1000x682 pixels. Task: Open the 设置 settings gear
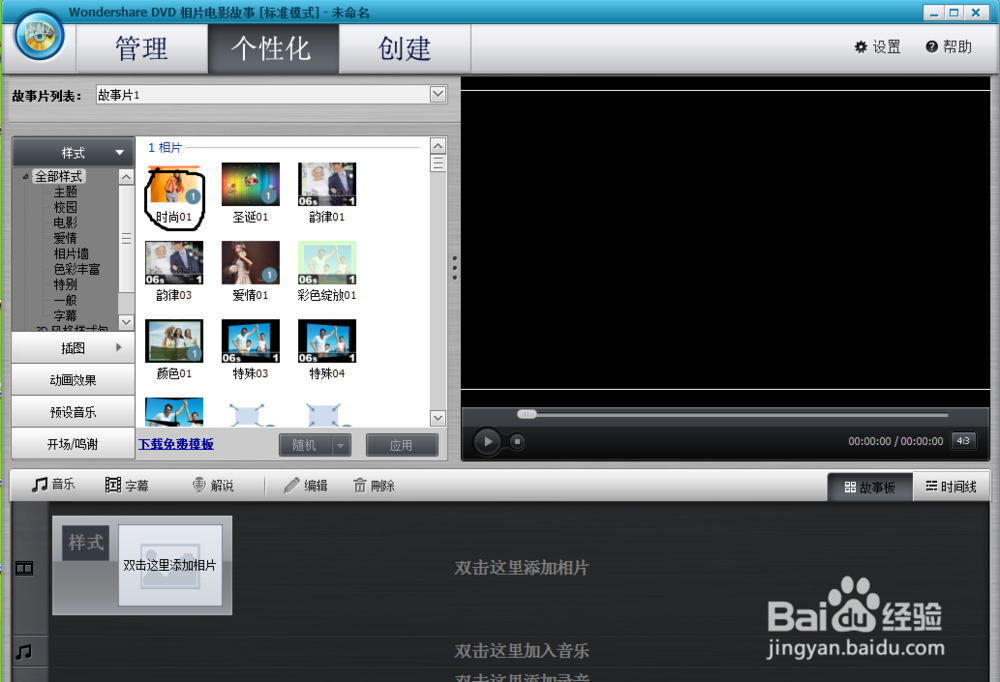(x=878, y=47)
